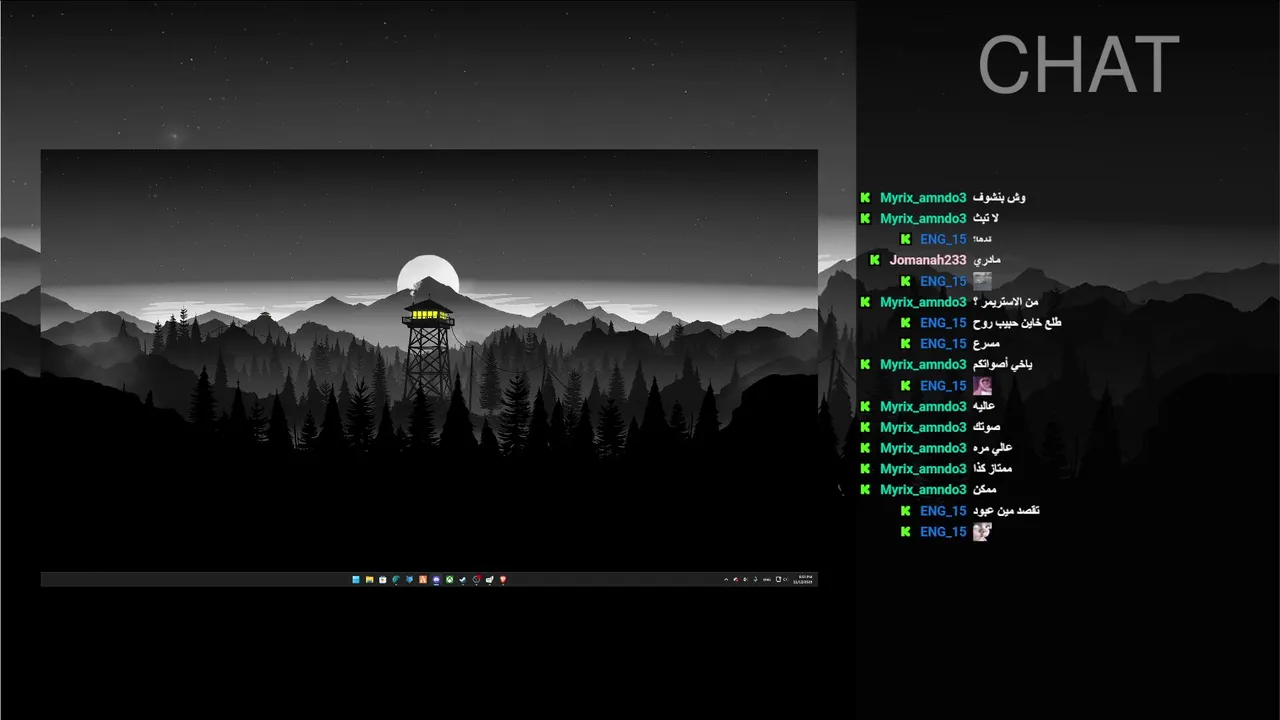Viewport: 1280px width, 720px height.
Task: Click the Kick badge beside 'ياخي أصواتكم' message
Action: 865,364
